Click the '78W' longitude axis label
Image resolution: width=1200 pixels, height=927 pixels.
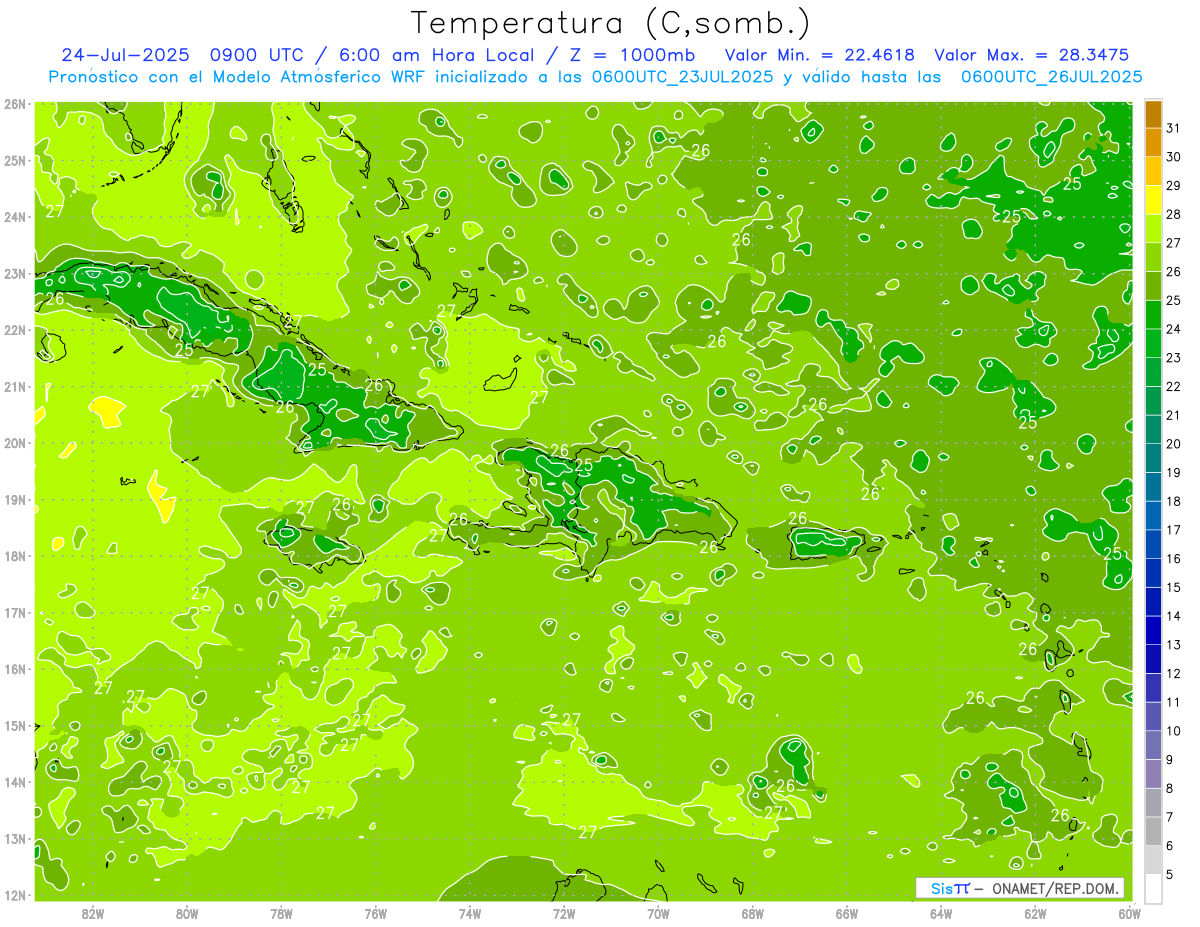[x=281, y=912]
